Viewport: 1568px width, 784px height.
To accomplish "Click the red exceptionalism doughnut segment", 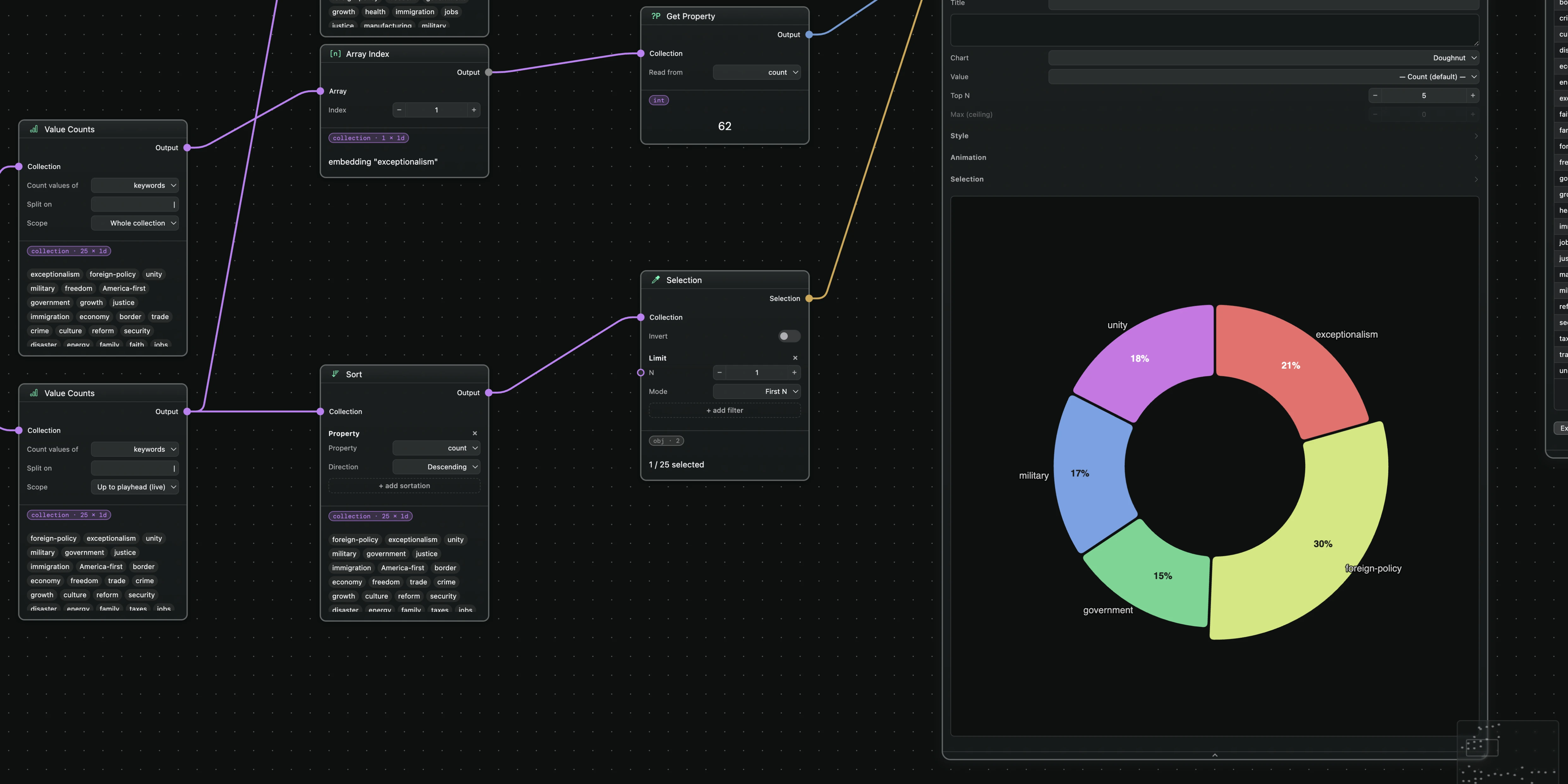I will (1290, 365).
